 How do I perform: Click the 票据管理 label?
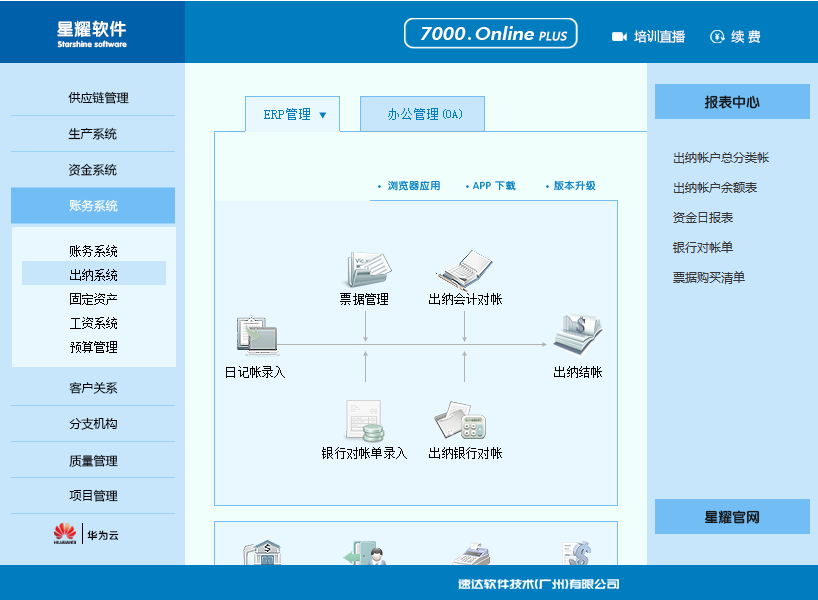[364, 299]
